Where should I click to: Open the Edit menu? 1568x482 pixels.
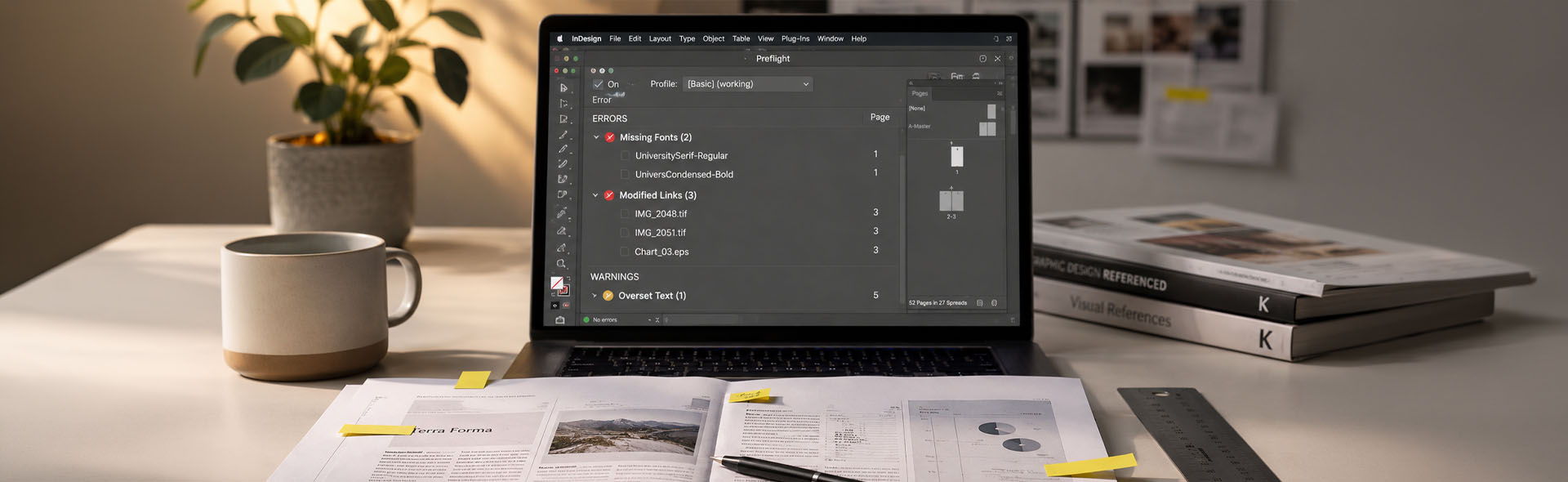click(x=635, y=38)
